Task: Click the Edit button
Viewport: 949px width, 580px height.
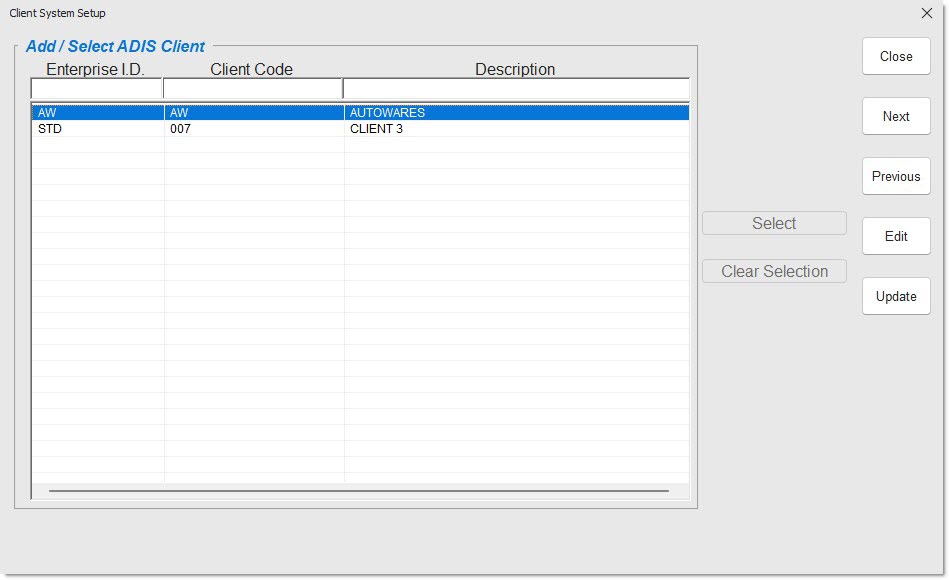Action: tap(895, 236)
